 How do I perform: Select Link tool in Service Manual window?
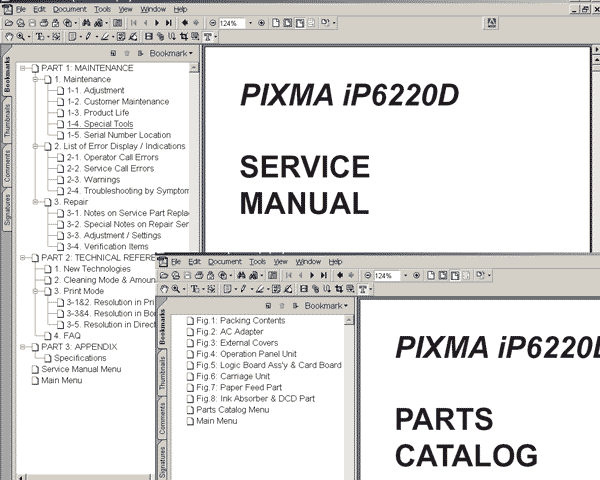pos(160,37)
